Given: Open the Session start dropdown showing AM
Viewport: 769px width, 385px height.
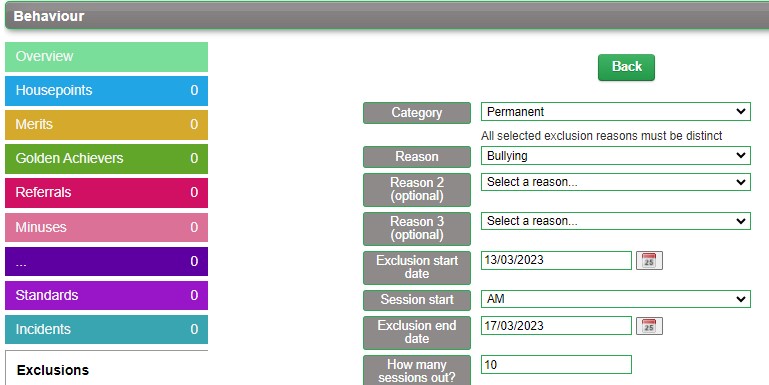Looking at the screenshot, I should [x=615, y=299].
